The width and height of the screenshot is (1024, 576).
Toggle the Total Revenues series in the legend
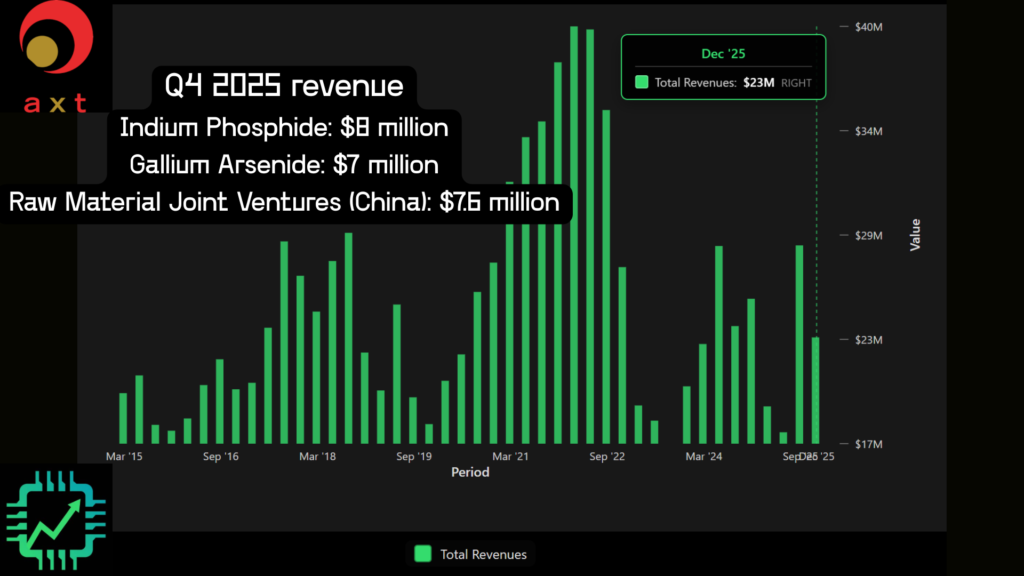472,553
